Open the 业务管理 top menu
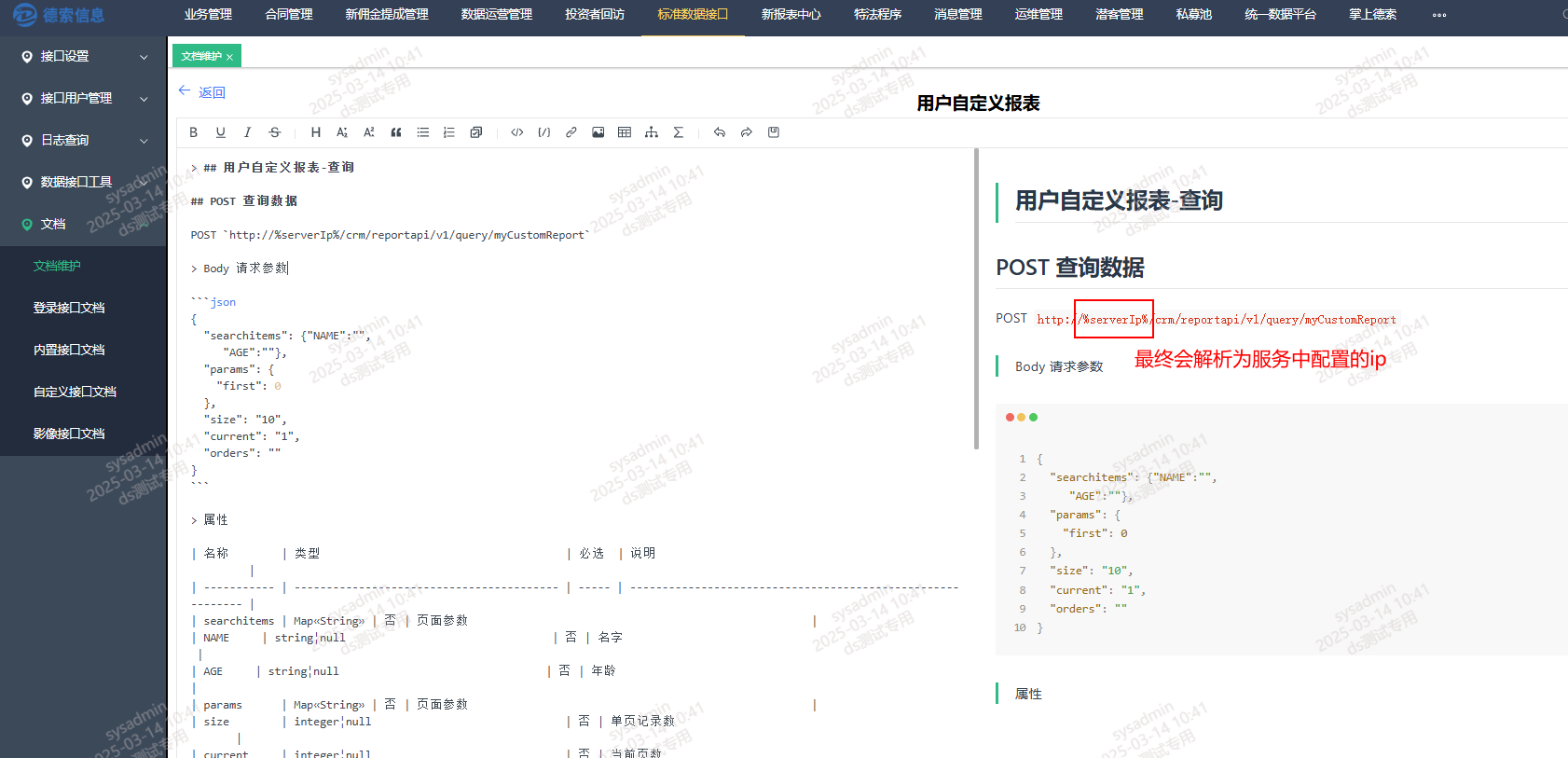The image size is (1568, 758). click(x=208, y=15)
